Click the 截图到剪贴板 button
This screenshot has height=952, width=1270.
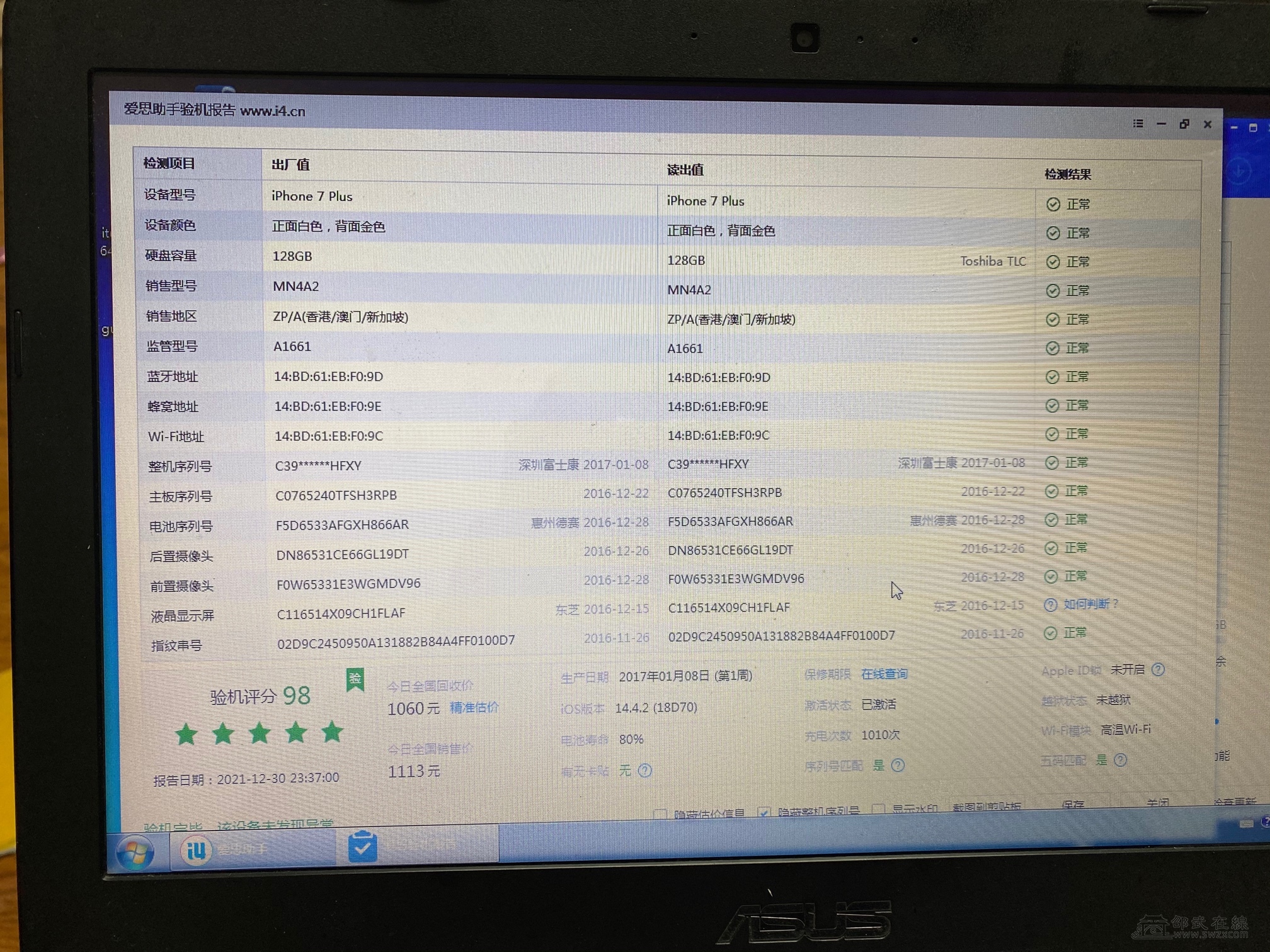pos(986,807)
